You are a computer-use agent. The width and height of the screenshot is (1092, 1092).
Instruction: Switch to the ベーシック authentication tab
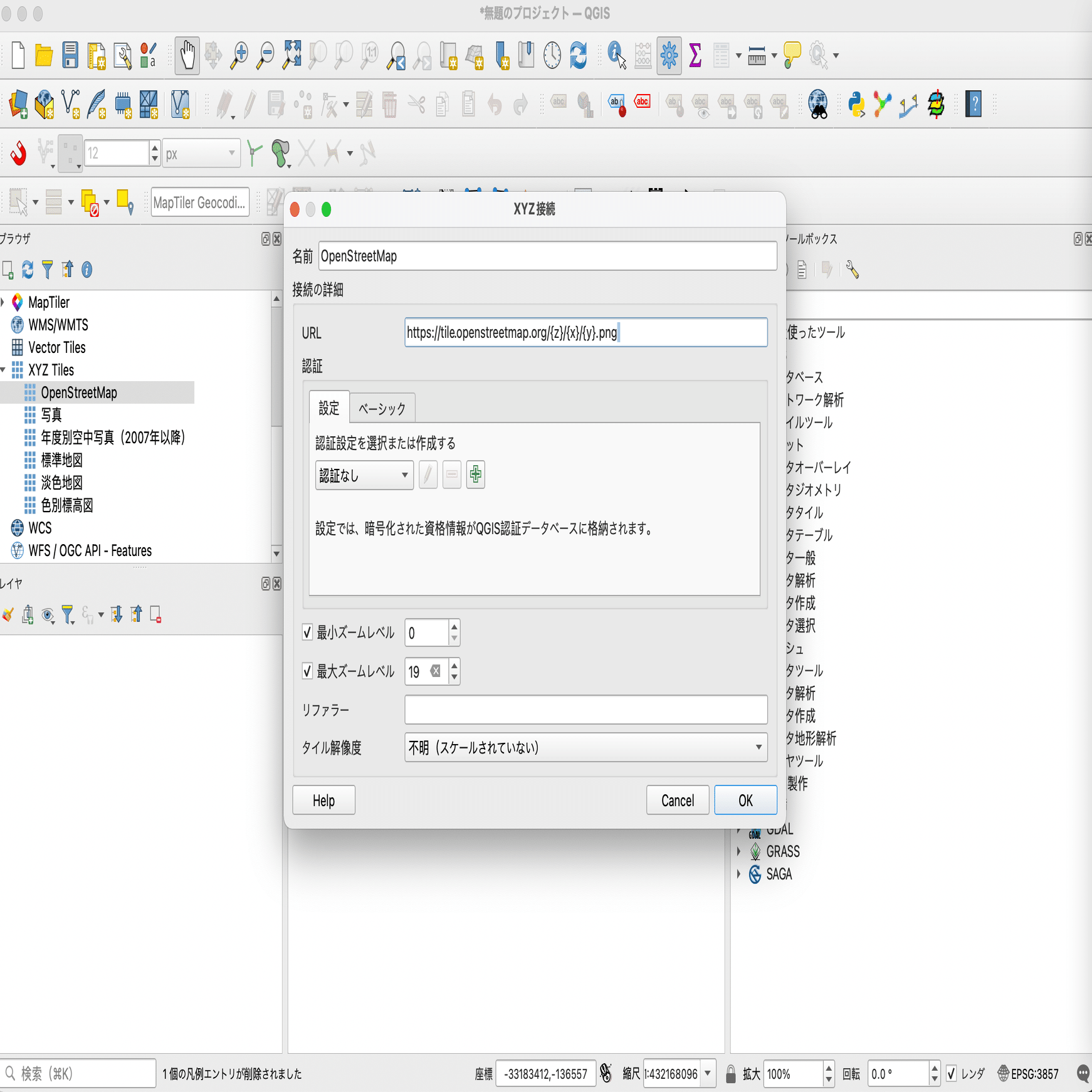click(382, 409)
